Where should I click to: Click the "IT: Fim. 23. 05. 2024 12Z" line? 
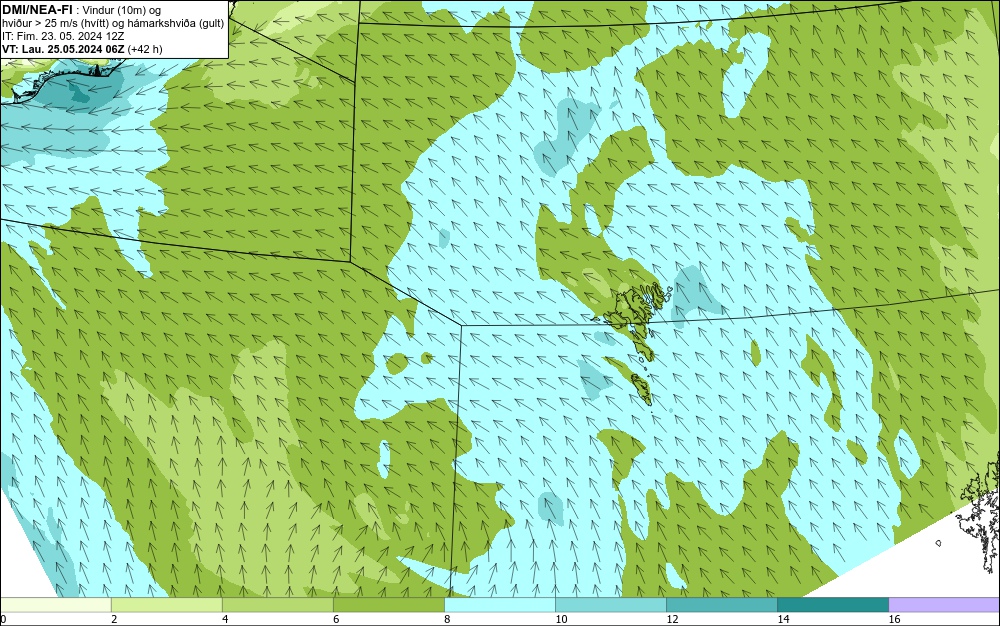click(62, 36)
